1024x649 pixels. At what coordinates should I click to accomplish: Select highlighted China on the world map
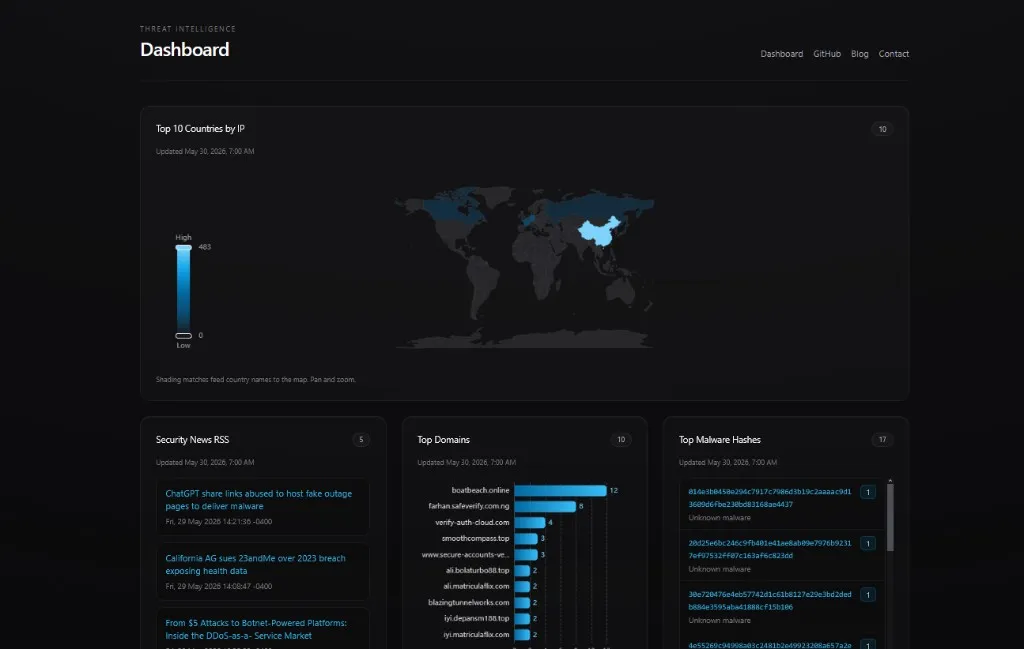(598, 232)
